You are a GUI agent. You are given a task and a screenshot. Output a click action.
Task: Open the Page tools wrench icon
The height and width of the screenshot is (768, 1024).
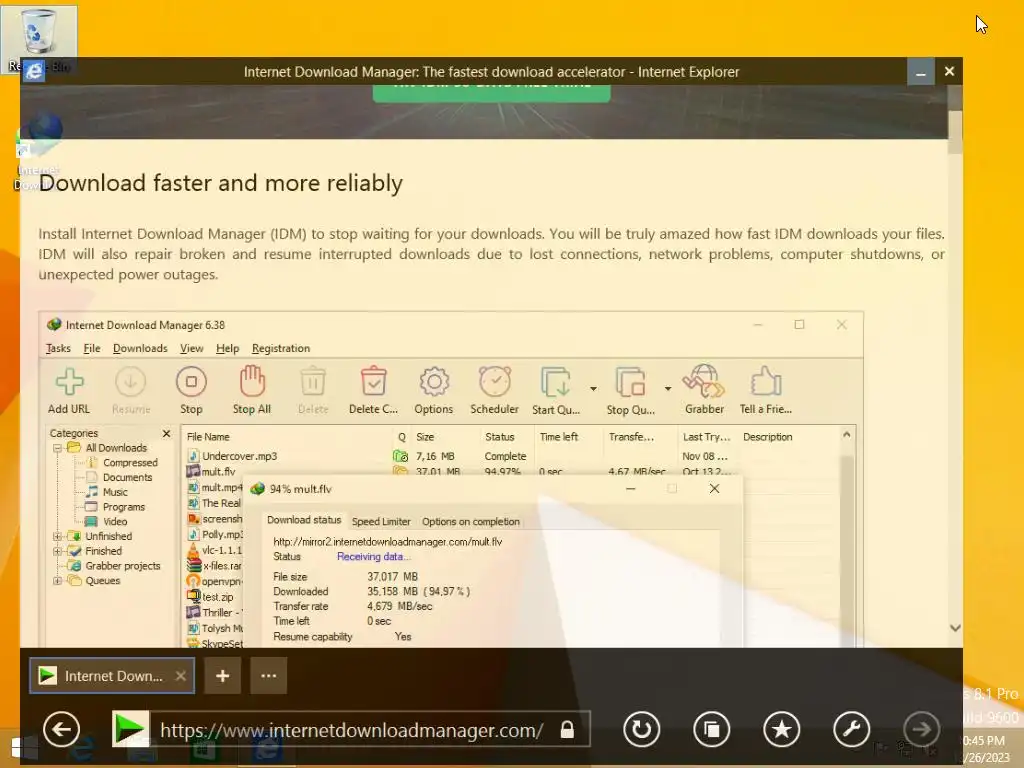point(852,729)
